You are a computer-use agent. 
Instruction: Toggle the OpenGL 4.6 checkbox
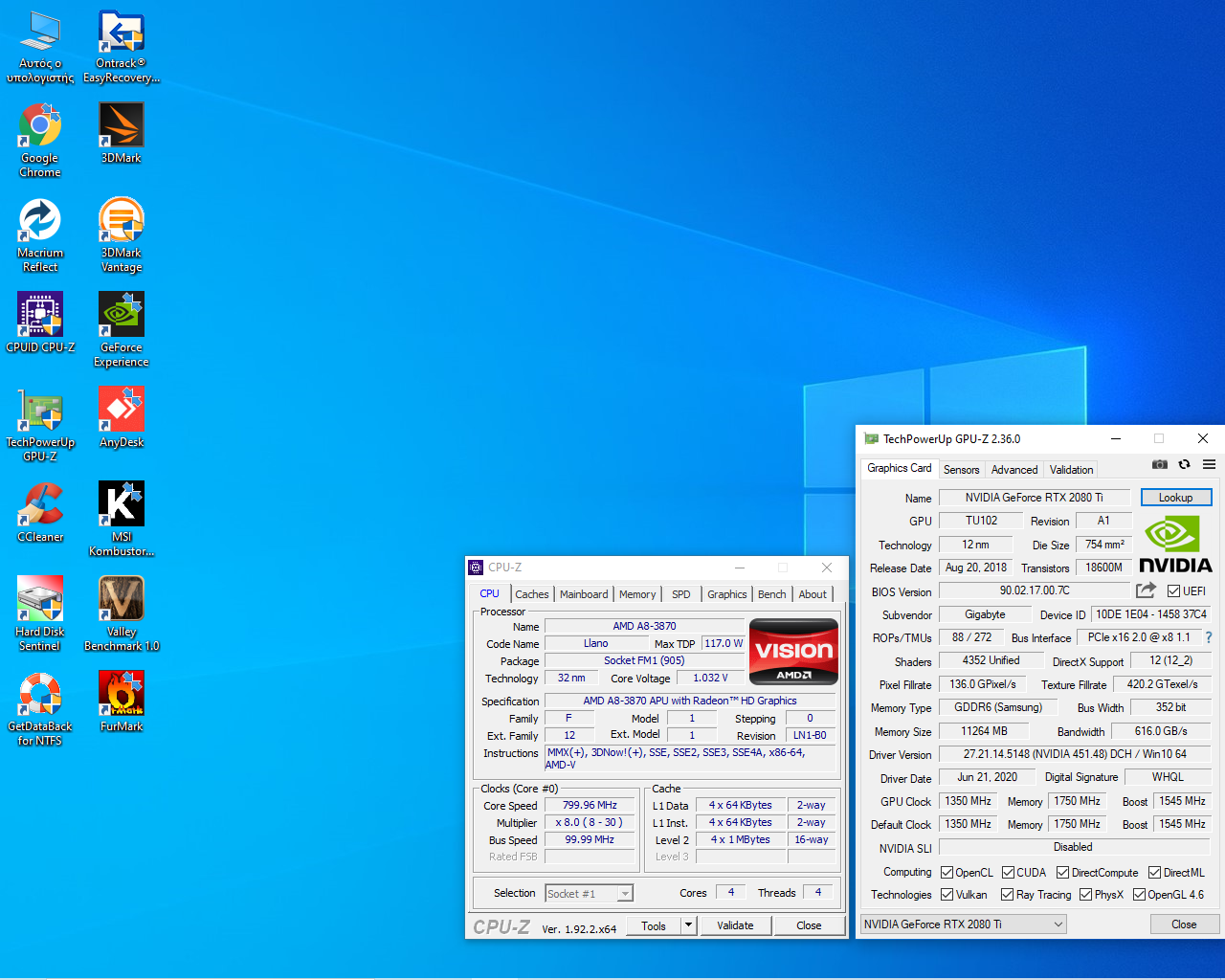pyautogui.click(x=1139, y=895)
